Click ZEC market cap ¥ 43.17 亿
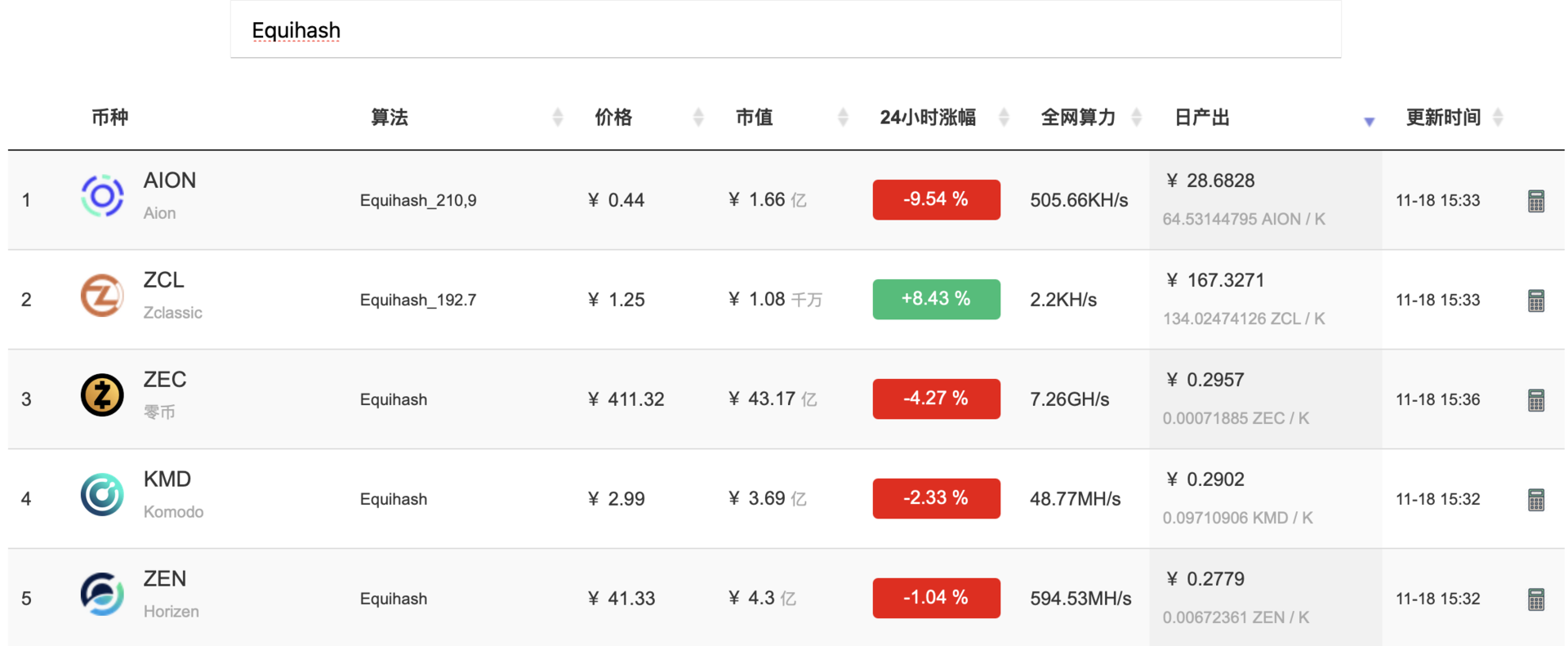Image resolution: width=1568 pixels, height=646 pixels. coord(772,399)
